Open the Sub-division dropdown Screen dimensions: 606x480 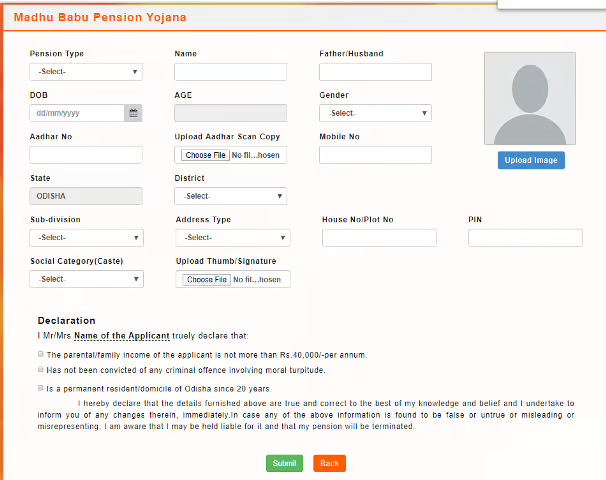pyautogui.click(x=87, y=238)
